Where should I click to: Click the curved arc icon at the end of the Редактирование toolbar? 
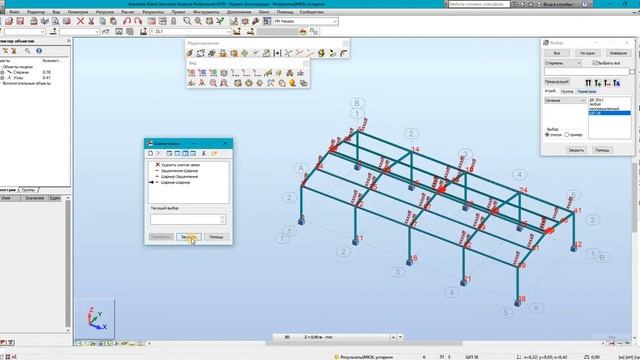[344, 53]
